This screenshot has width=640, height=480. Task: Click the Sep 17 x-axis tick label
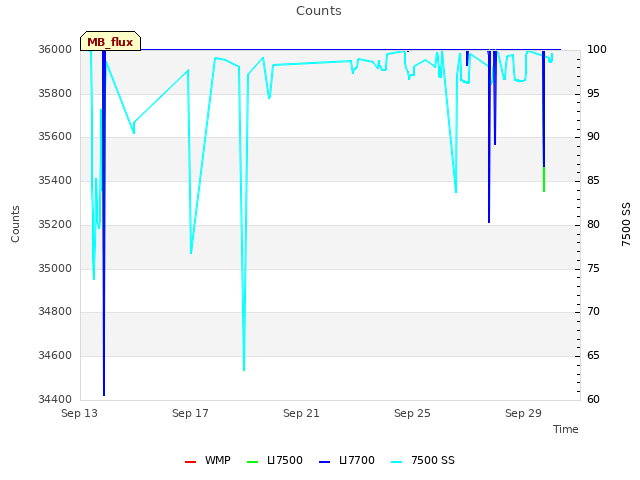(x=190, y=413)
